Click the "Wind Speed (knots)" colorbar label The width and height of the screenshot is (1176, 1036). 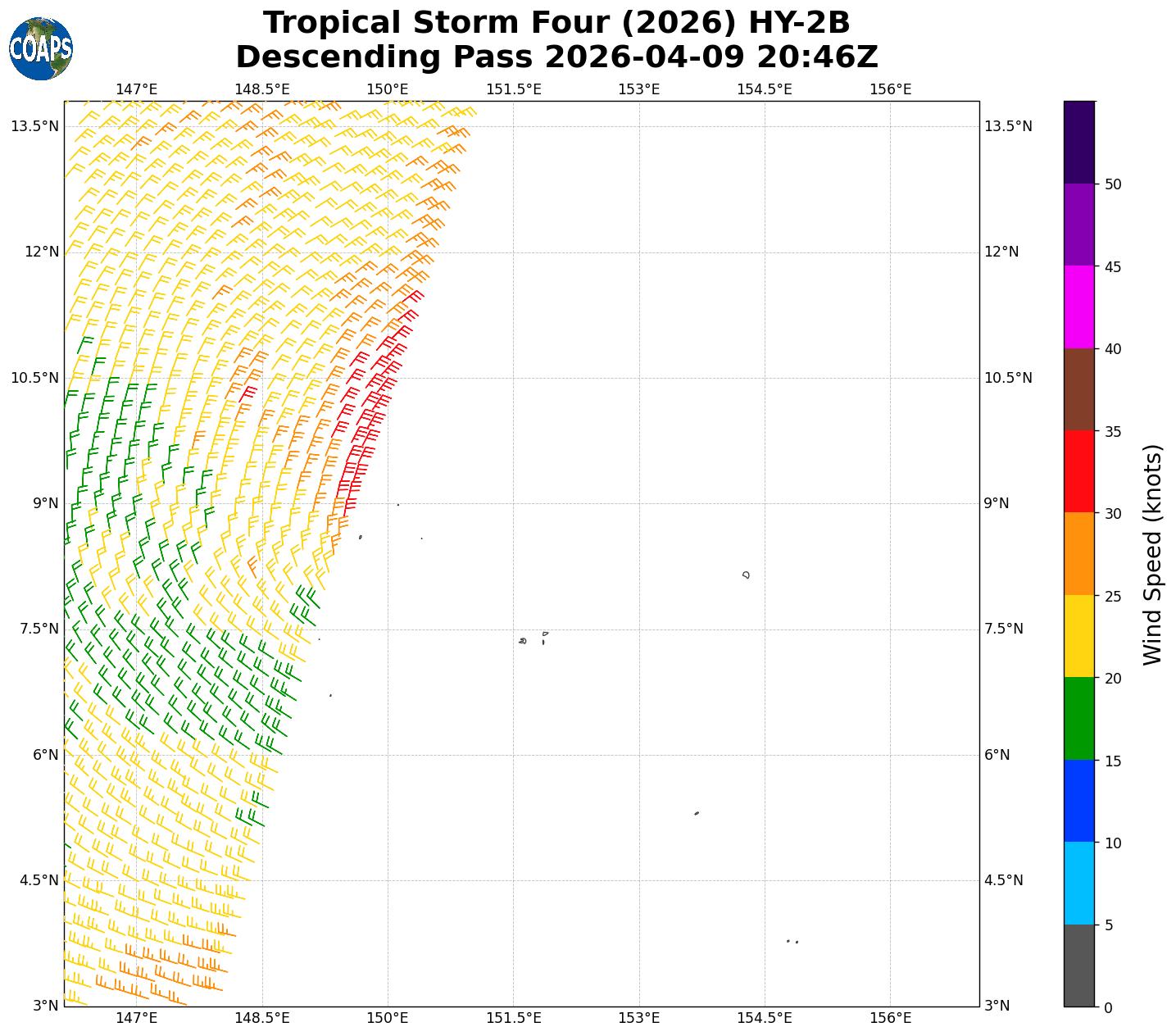1152,555
